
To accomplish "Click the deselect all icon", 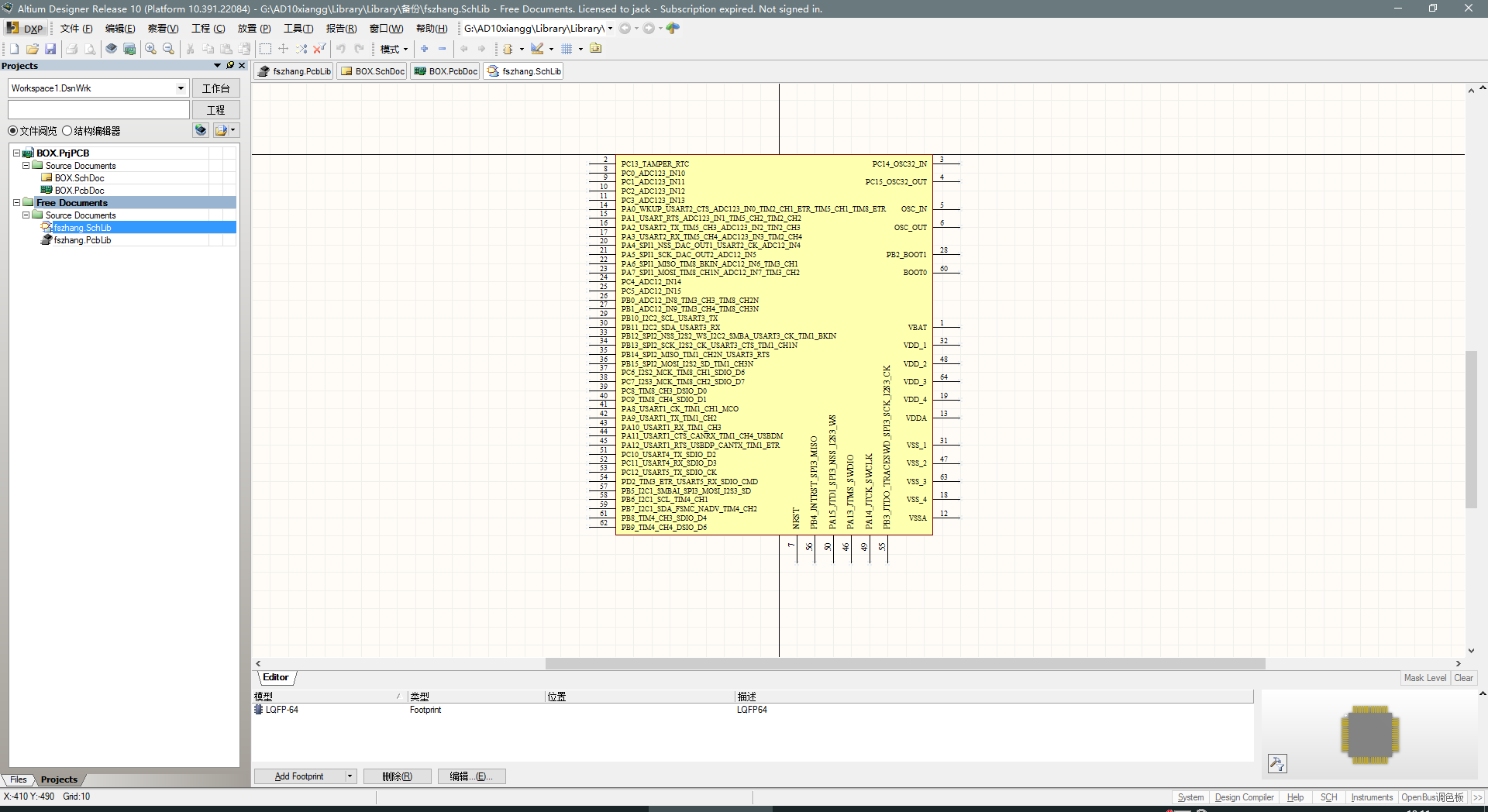I will 301,49.
